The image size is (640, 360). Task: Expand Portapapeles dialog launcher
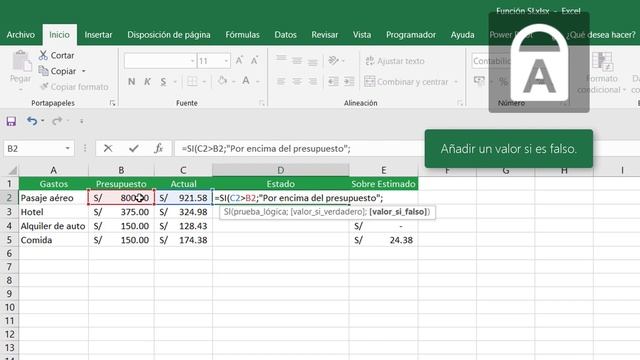[112, 104]
